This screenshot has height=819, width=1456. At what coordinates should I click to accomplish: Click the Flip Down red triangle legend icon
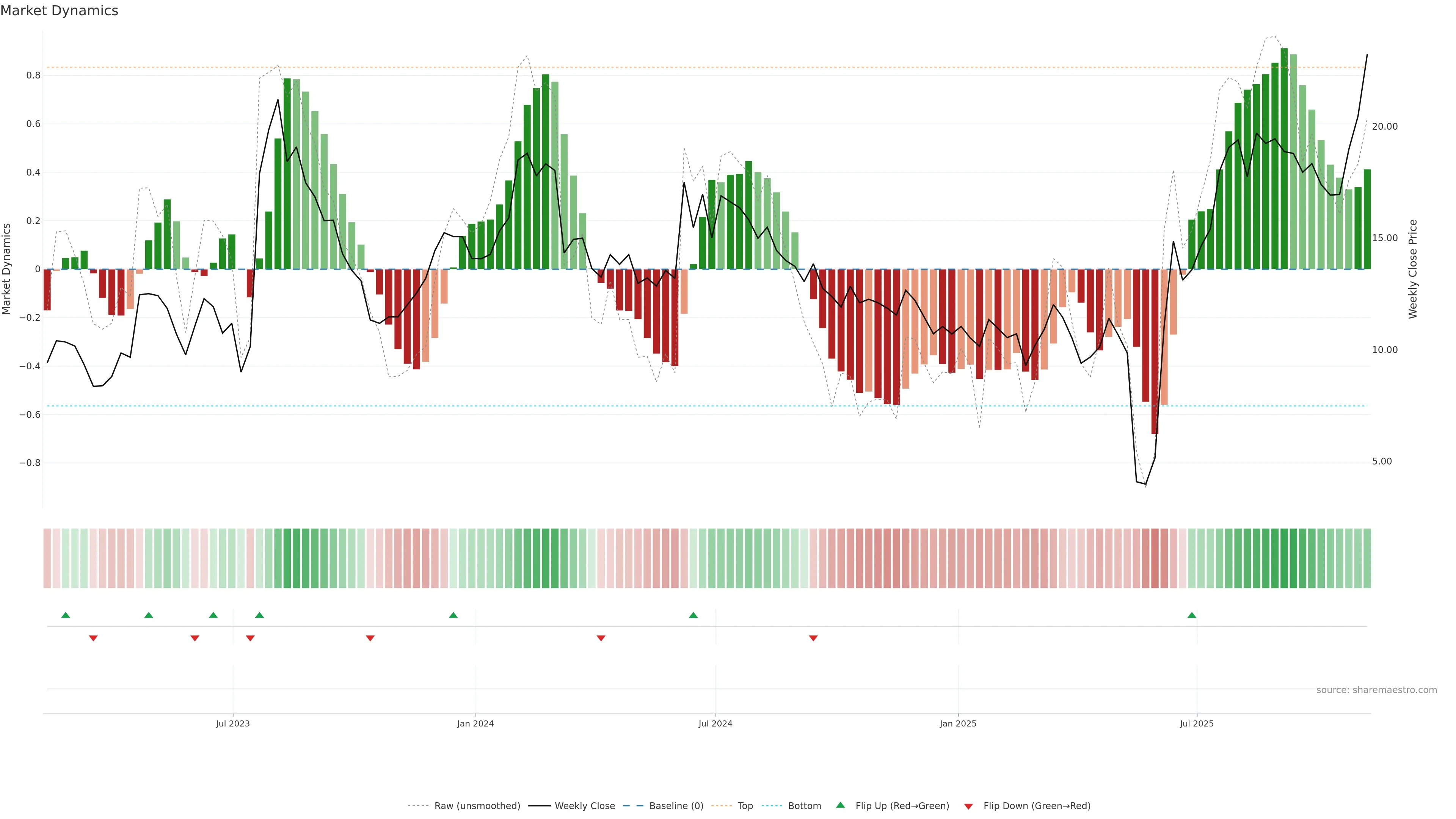[x=968, y=806]
